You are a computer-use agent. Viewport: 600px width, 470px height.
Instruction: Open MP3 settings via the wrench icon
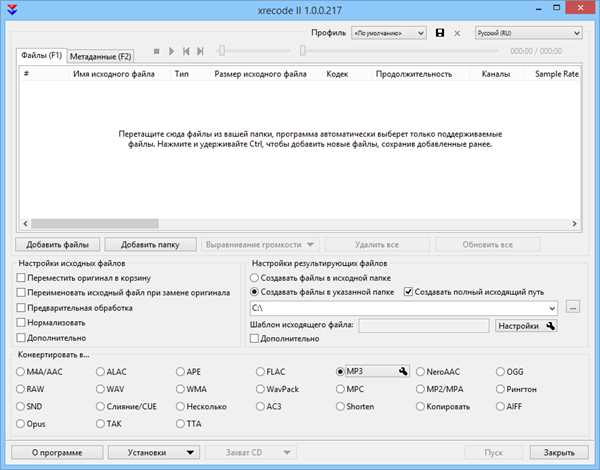[x=403, y=371]
